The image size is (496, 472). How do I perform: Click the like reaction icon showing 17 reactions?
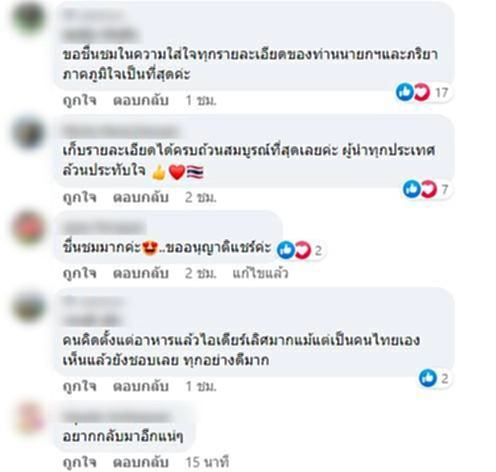[x=405, y=92]
